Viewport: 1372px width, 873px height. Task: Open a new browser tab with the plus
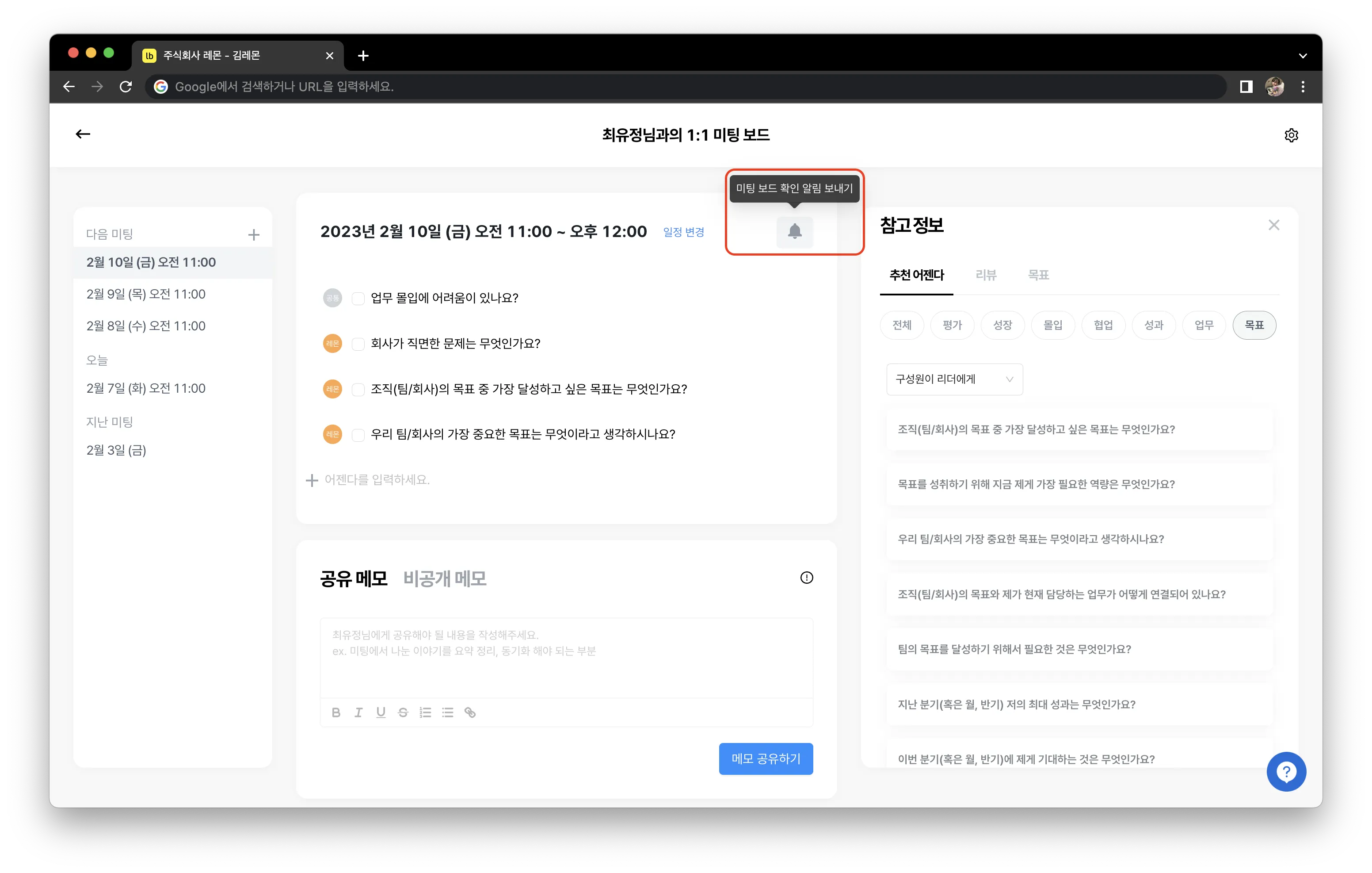pos(363,56)
